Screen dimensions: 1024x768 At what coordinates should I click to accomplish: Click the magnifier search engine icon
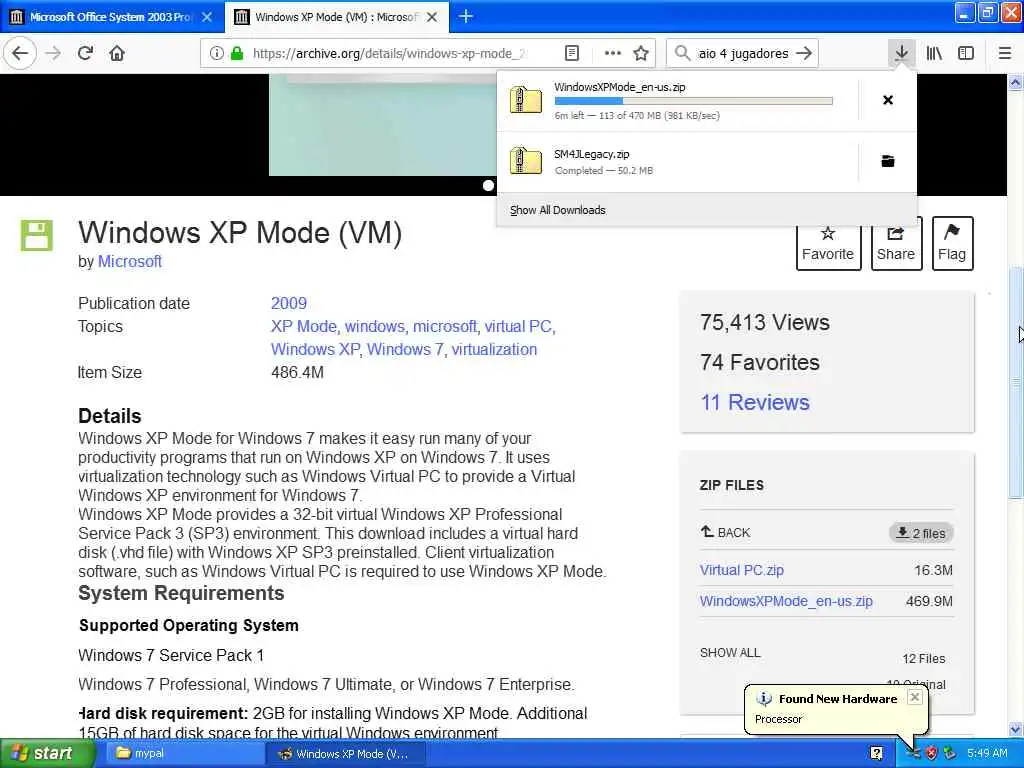pos(682,54)
